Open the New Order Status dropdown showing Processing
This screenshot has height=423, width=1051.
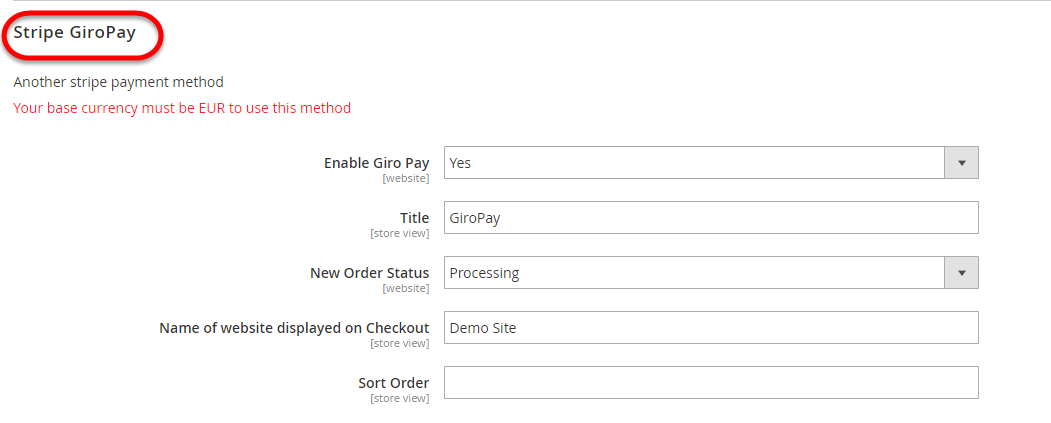point(694,273)
